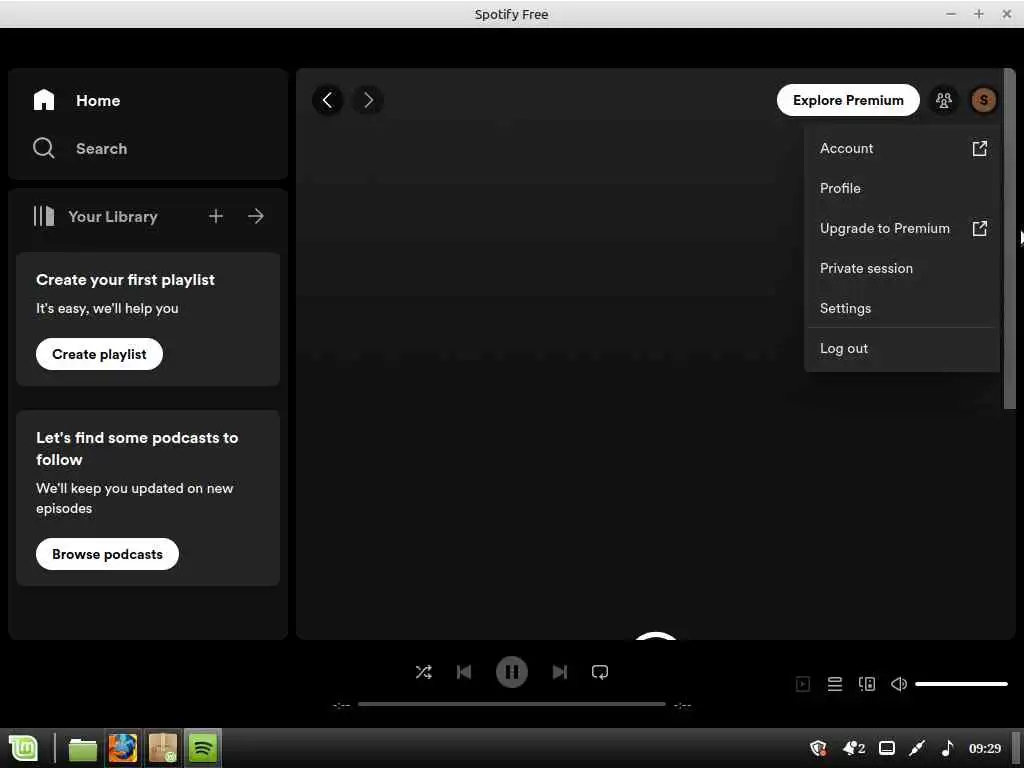This screenshot has height=768, width=1024.
Task: Click the Browse podcasts button
Action: pos(107,554)
